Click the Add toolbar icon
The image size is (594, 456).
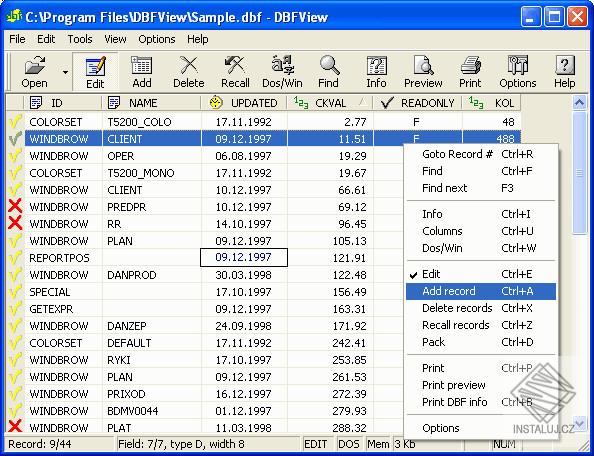142,72
